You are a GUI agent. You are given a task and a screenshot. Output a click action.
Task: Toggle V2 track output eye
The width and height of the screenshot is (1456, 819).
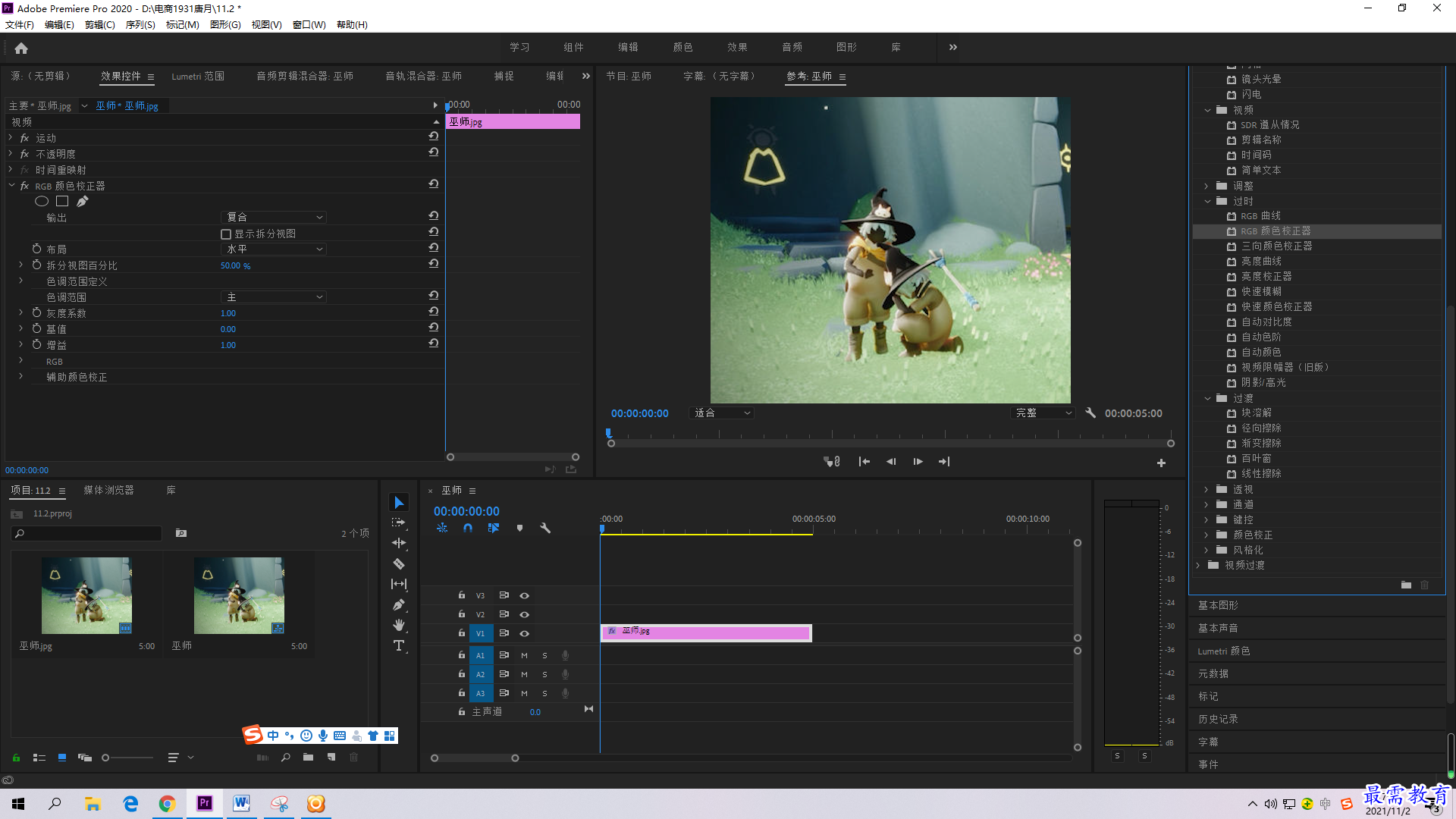point(524,615)
